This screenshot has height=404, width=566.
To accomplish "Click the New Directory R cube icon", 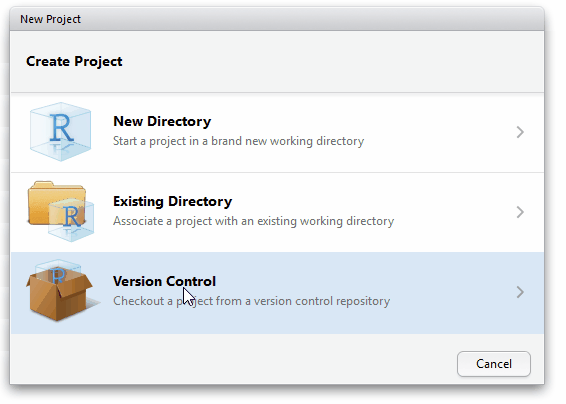I will click(x=61, y=132).
